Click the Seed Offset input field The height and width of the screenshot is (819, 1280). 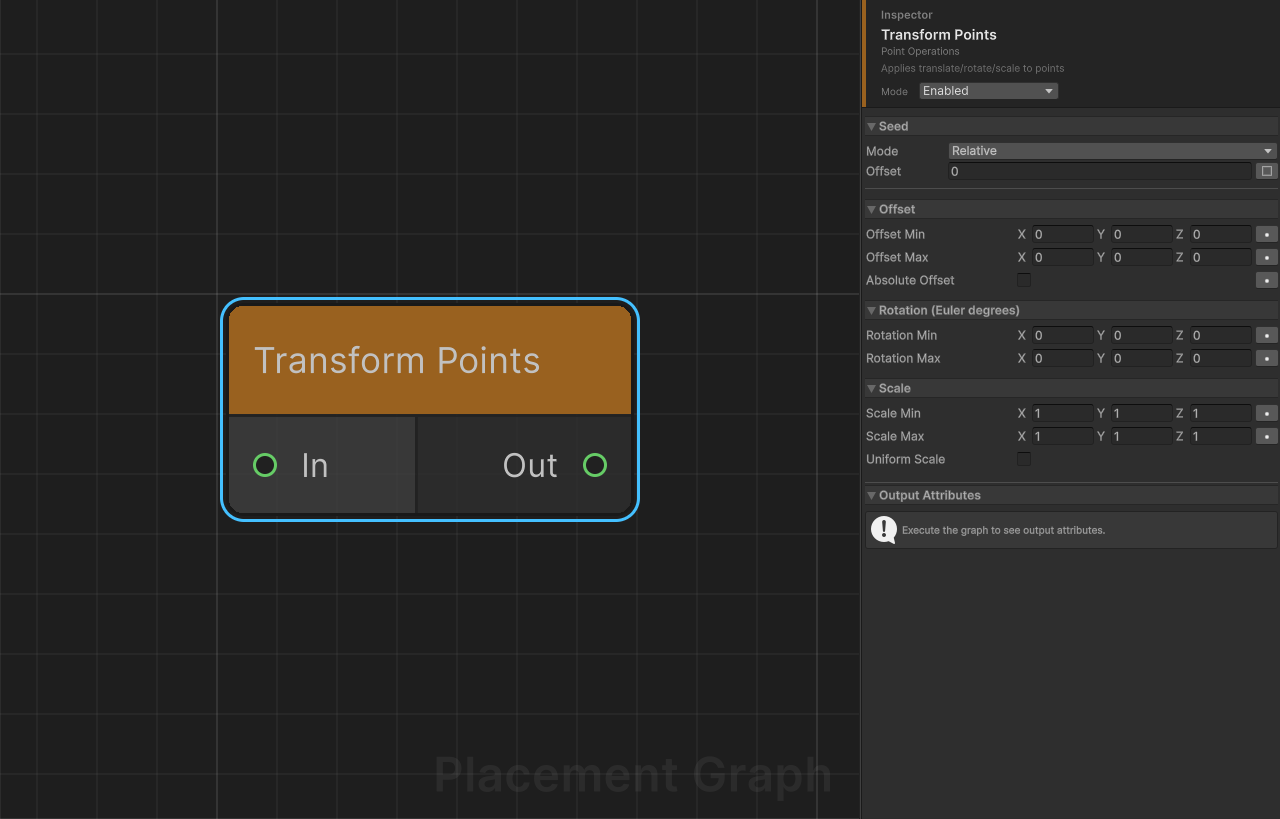click(x=1100, y=171)
